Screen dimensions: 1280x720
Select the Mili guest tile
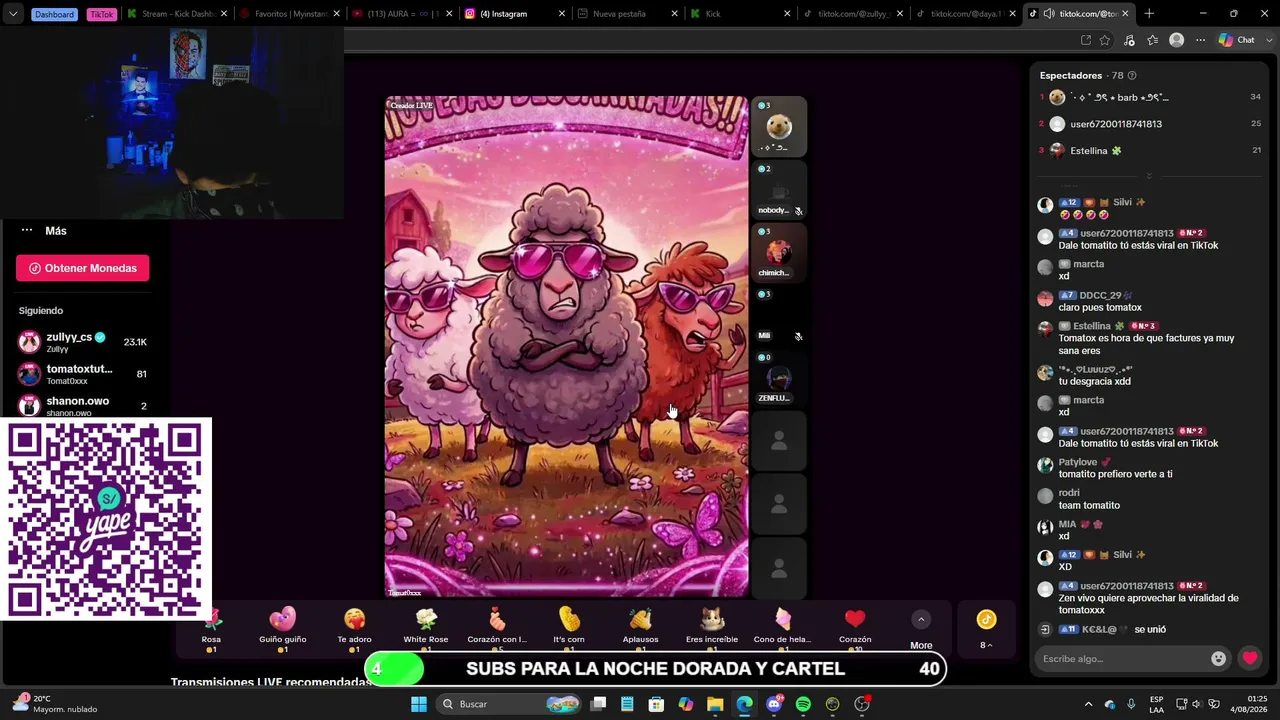pos(779,315)
